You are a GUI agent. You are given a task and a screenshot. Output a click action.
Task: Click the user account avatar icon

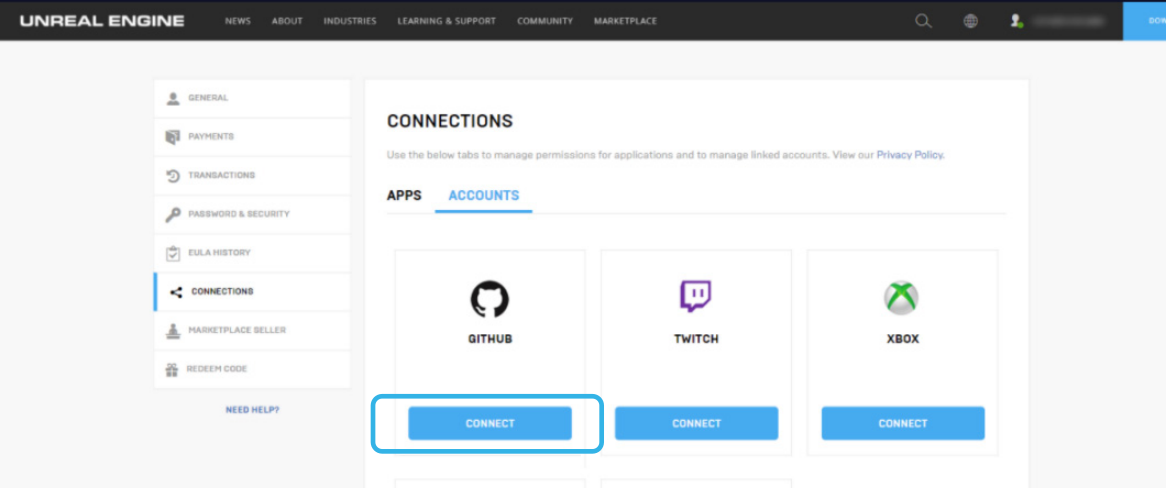tap(1017, 21)
